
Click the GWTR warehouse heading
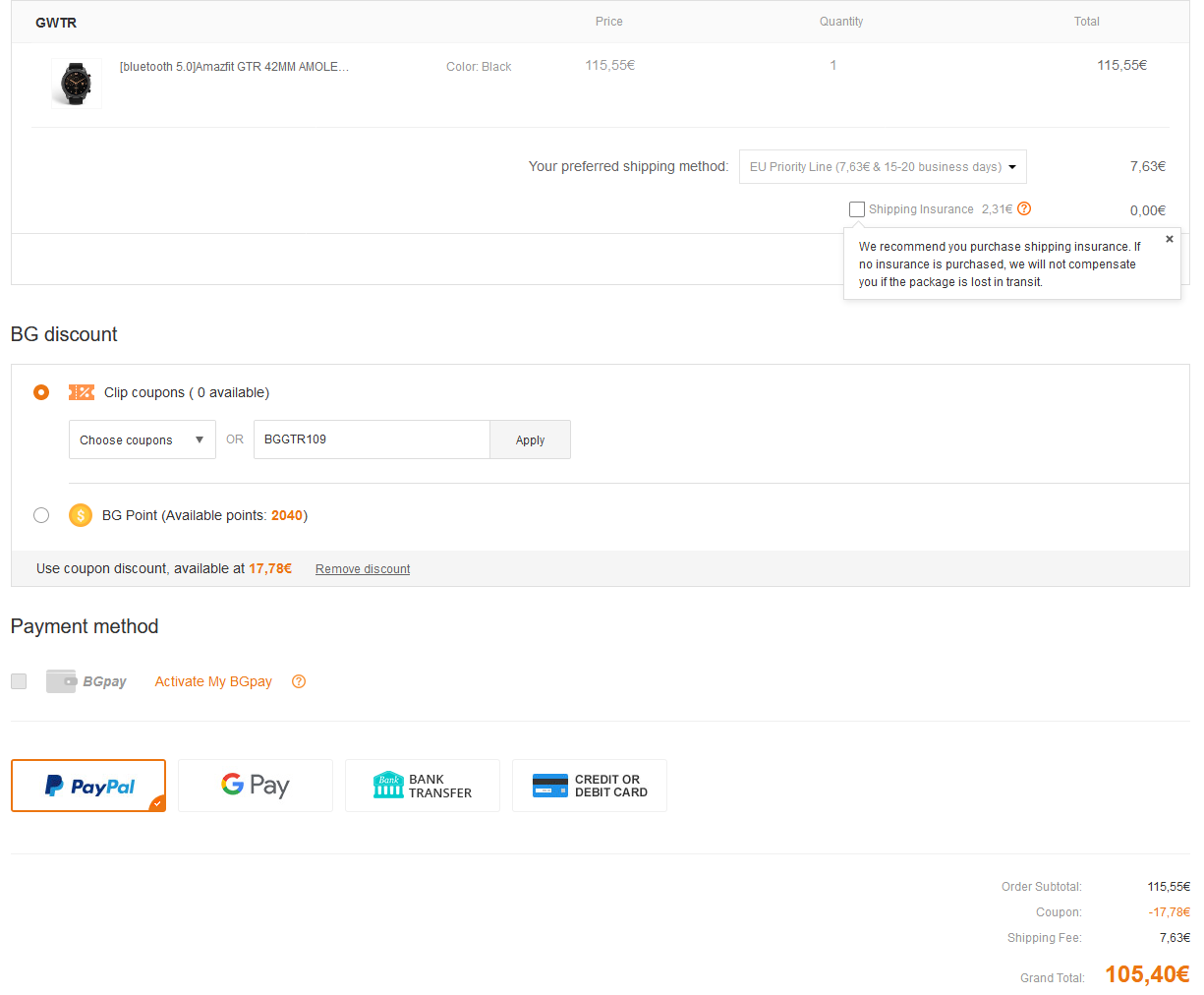[x=56, y=23]
